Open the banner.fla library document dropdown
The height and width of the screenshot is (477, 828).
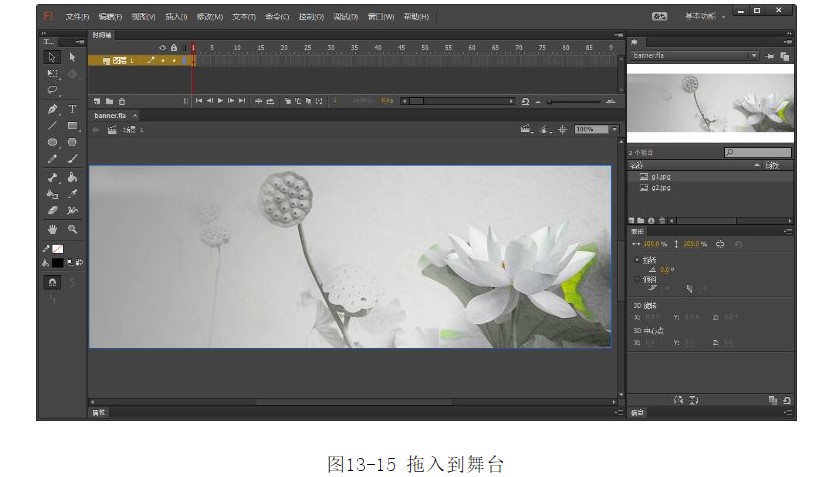click(753, 56)
